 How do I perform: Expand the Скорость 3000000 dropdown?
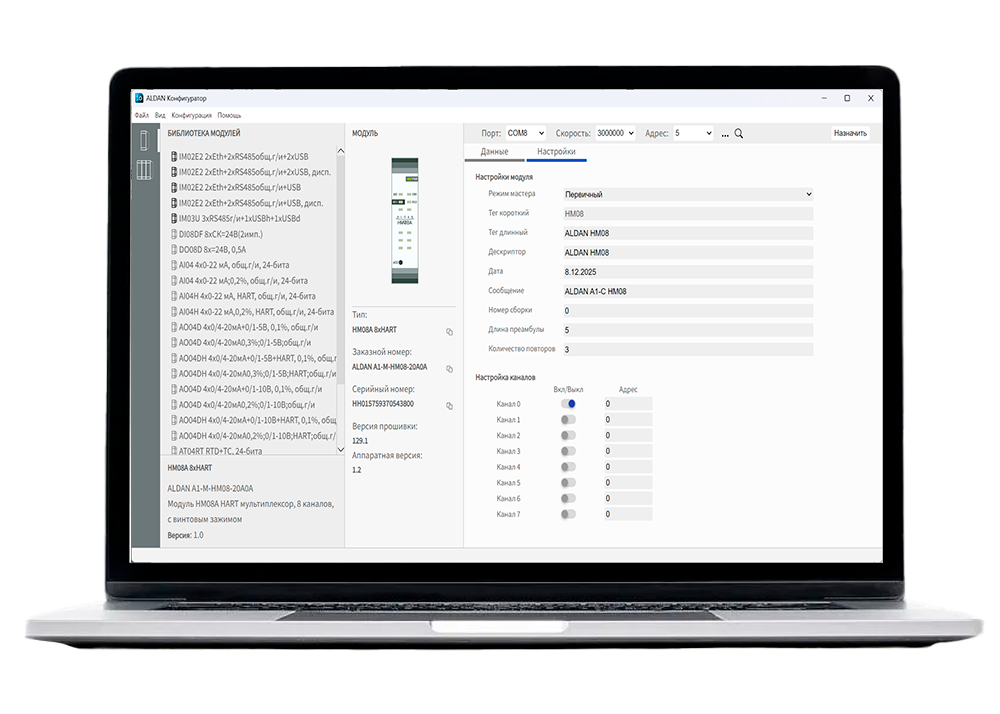tap(615, 133)
